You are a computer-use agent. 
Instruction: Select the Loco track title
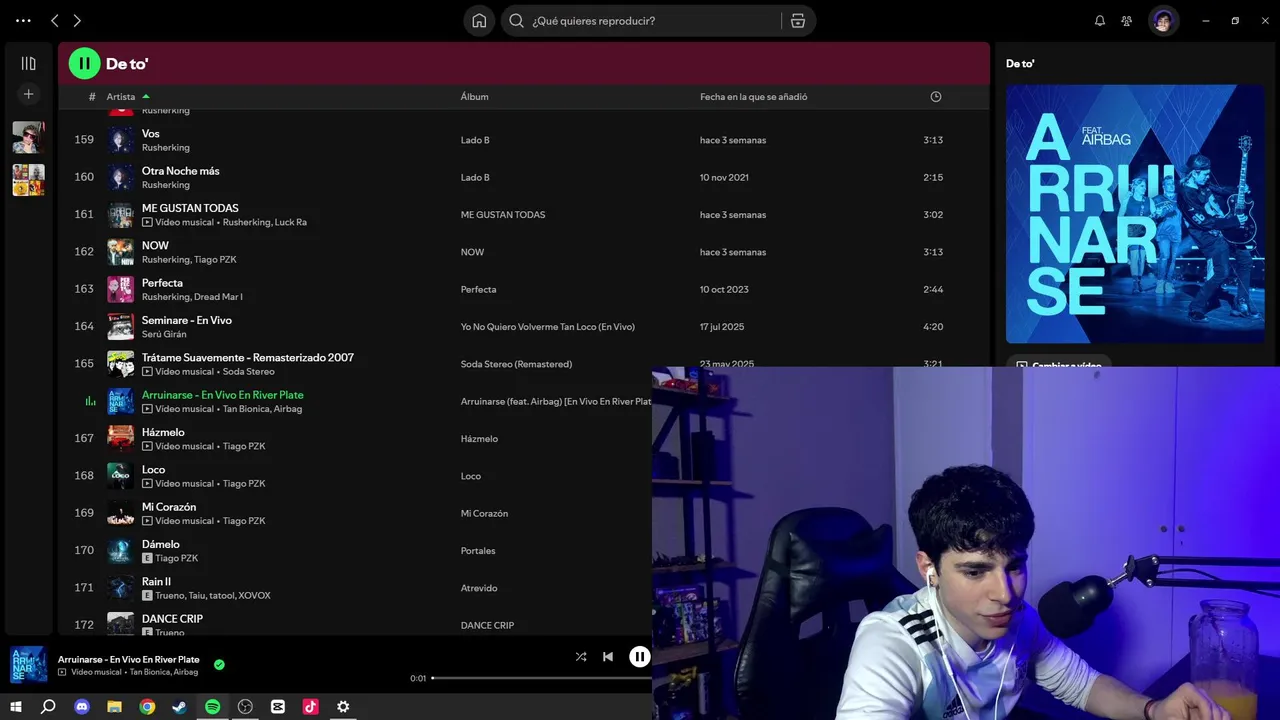click(x=154, y=469)
